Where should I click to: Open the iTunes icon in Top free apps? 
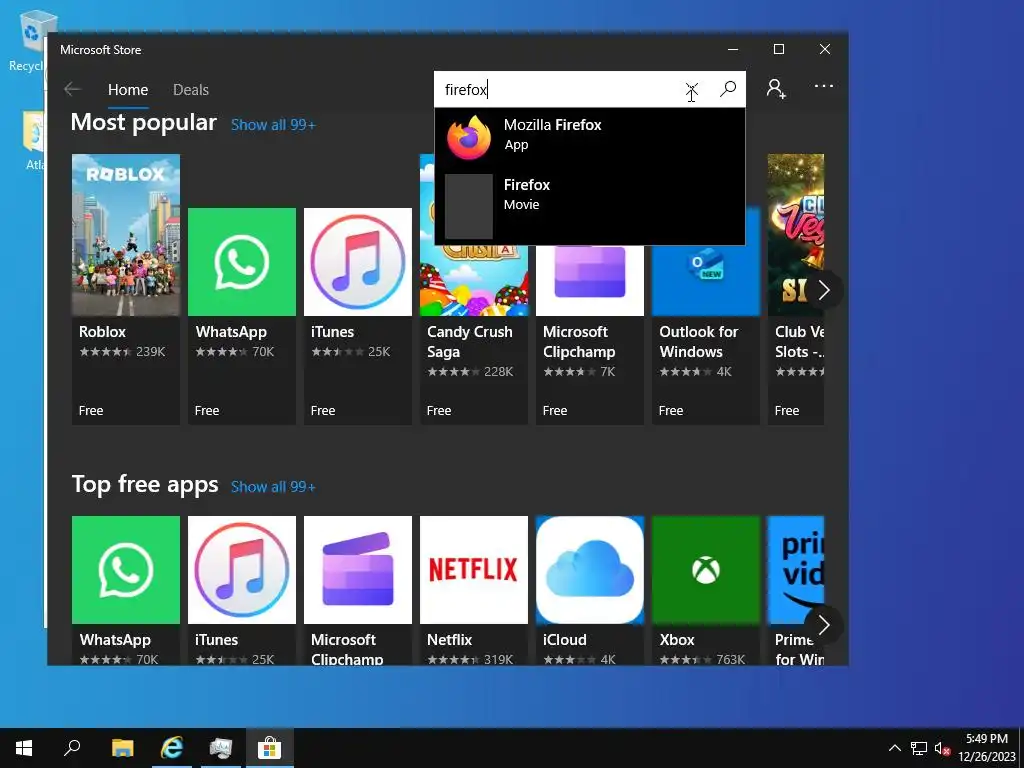[x=242, y=570]
